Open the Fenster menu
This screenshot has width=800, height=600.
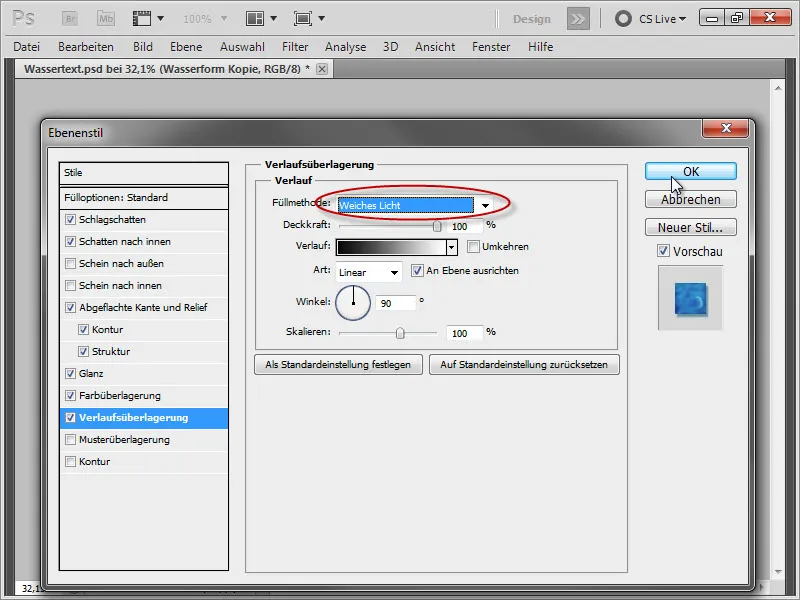[491, 47]
